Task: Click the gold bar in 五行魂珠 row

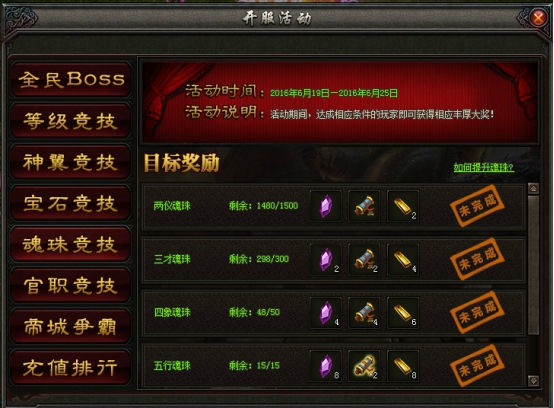Action: [403, 366]
